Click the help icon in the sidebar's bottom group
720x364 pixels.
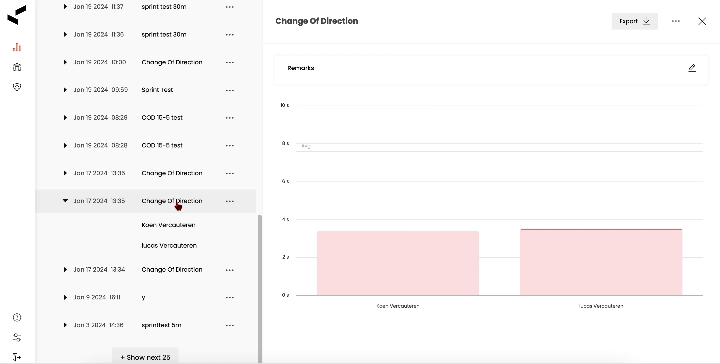pos(17,317)
